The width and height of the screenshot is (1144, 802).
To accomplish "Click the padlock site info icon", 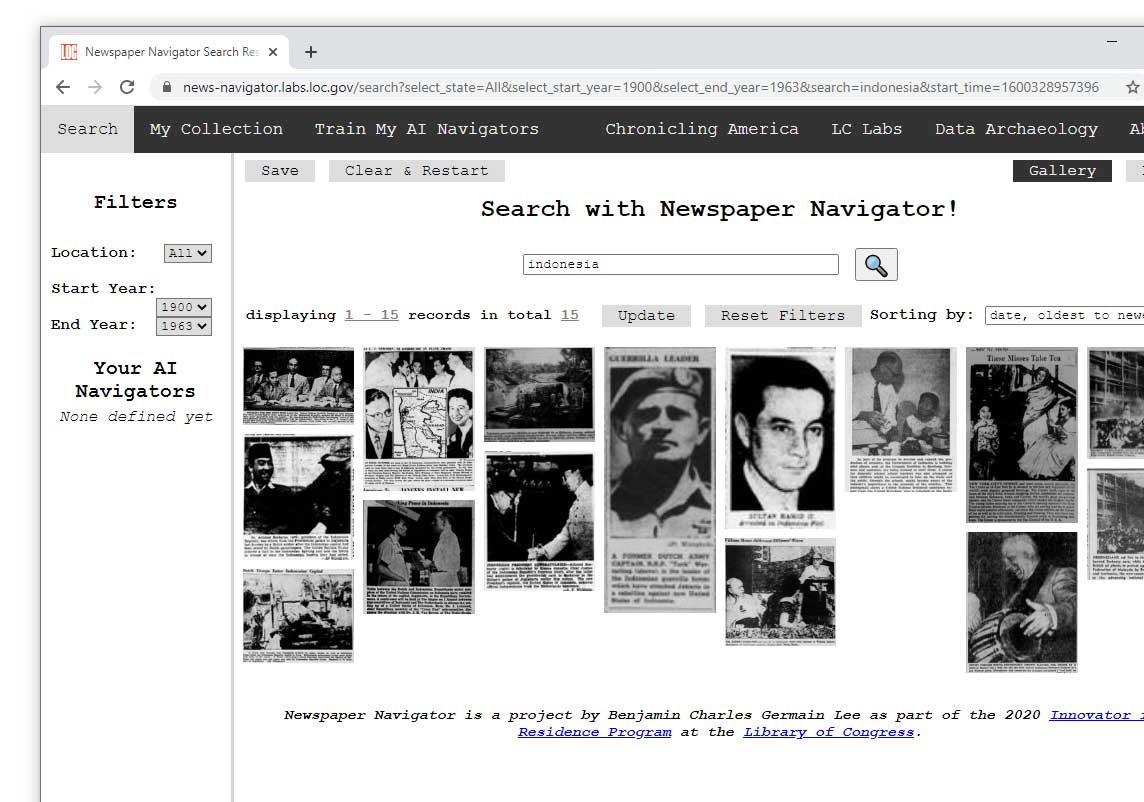I will click(167, 88).
